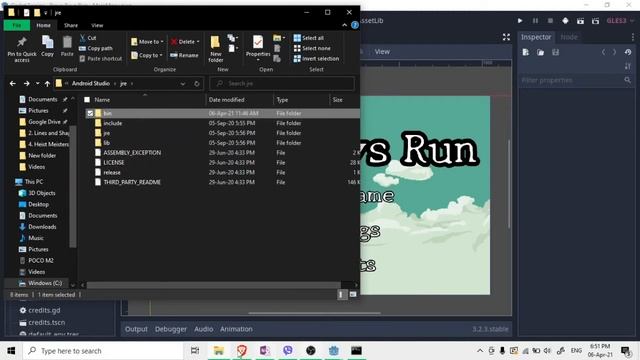The image size is (640, 360).
Task: Toggle distraction-free mode in Godot viewport
Action: (x=507, y=37)
